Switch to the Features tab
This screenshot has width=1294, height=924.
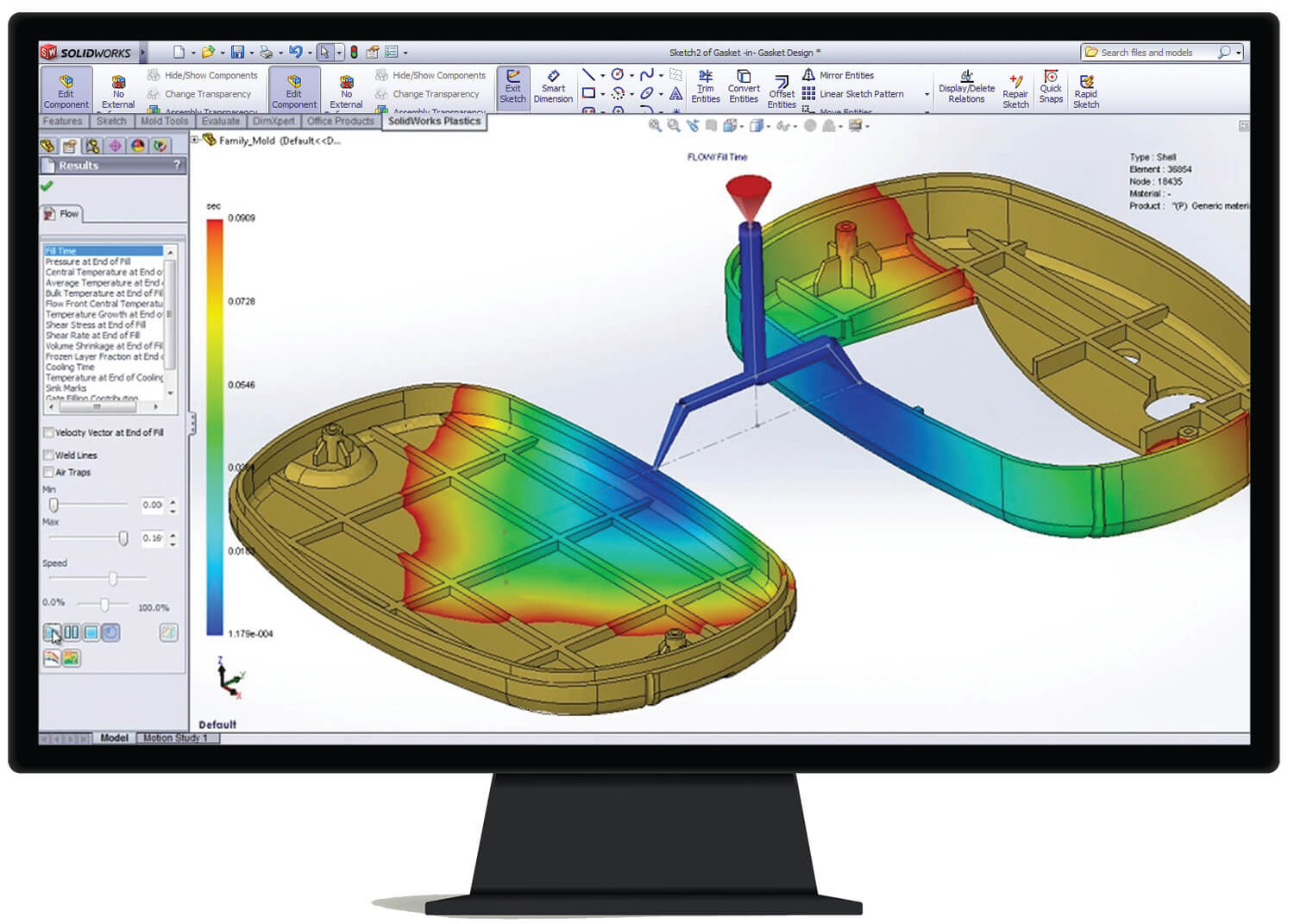62,122
